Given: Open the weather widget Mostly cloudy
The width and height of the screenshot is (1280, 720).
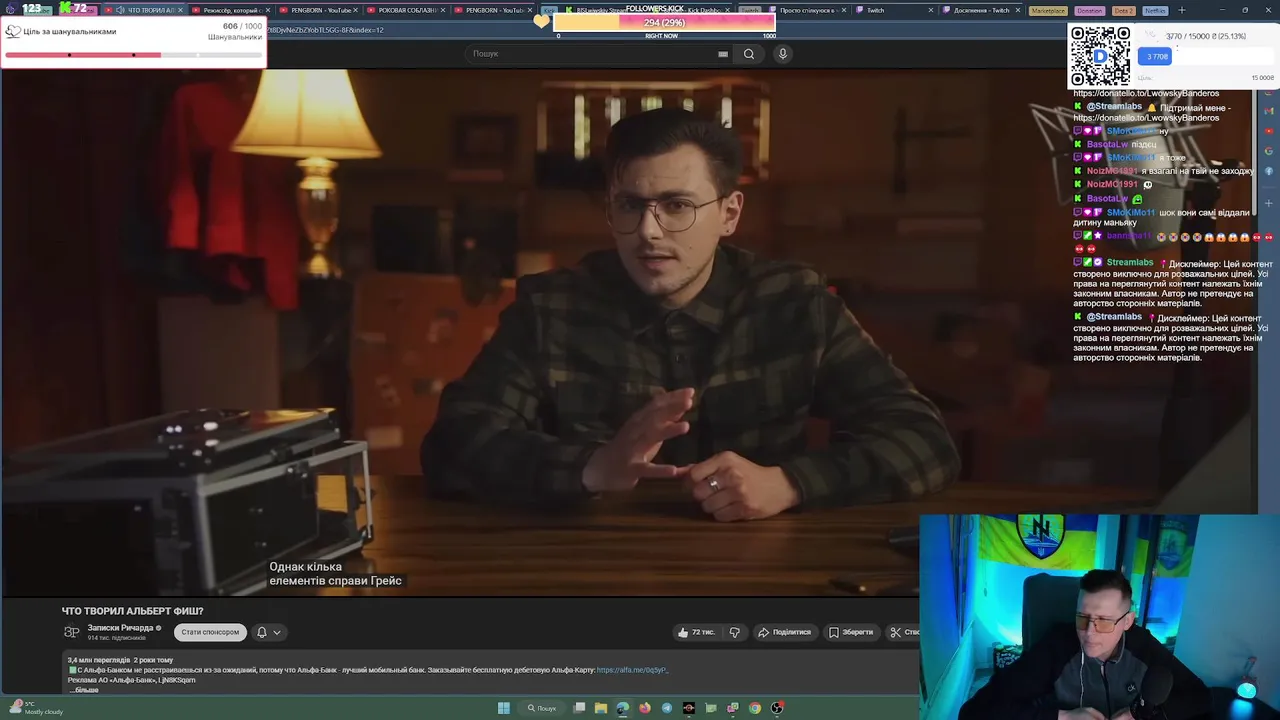Looking at the screenshot, I should pos(34,708).
